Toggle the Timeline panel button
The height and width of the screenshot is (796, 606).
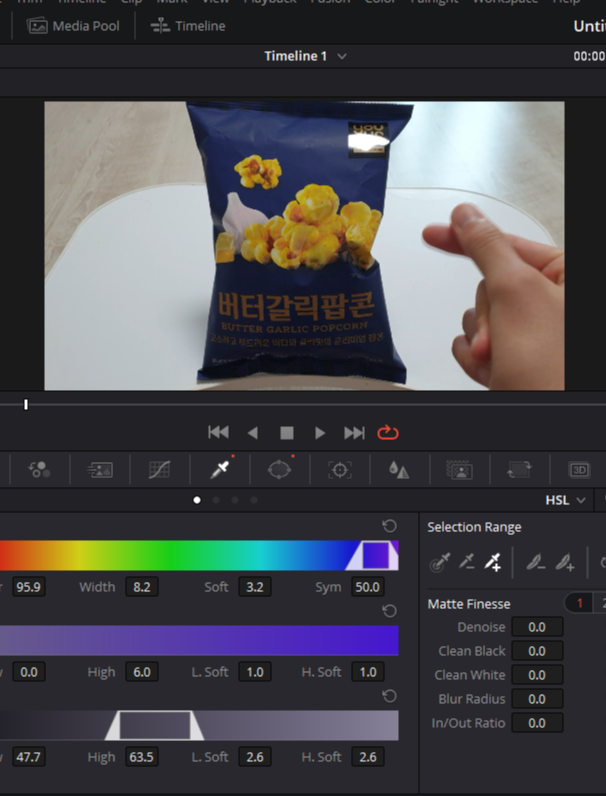point(188,26)
